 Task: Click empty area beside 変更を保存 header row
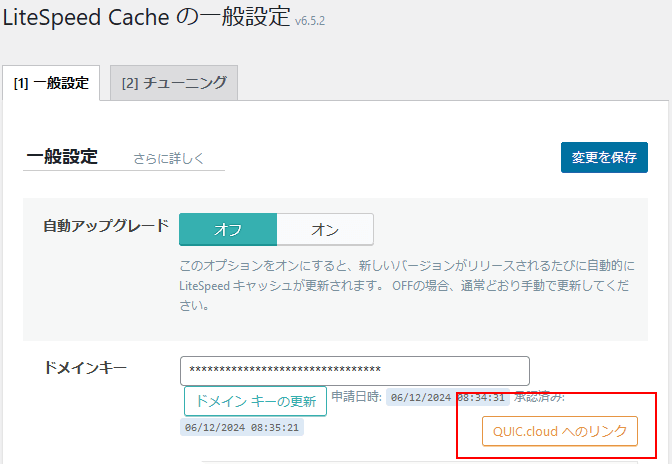pos(400,158)
